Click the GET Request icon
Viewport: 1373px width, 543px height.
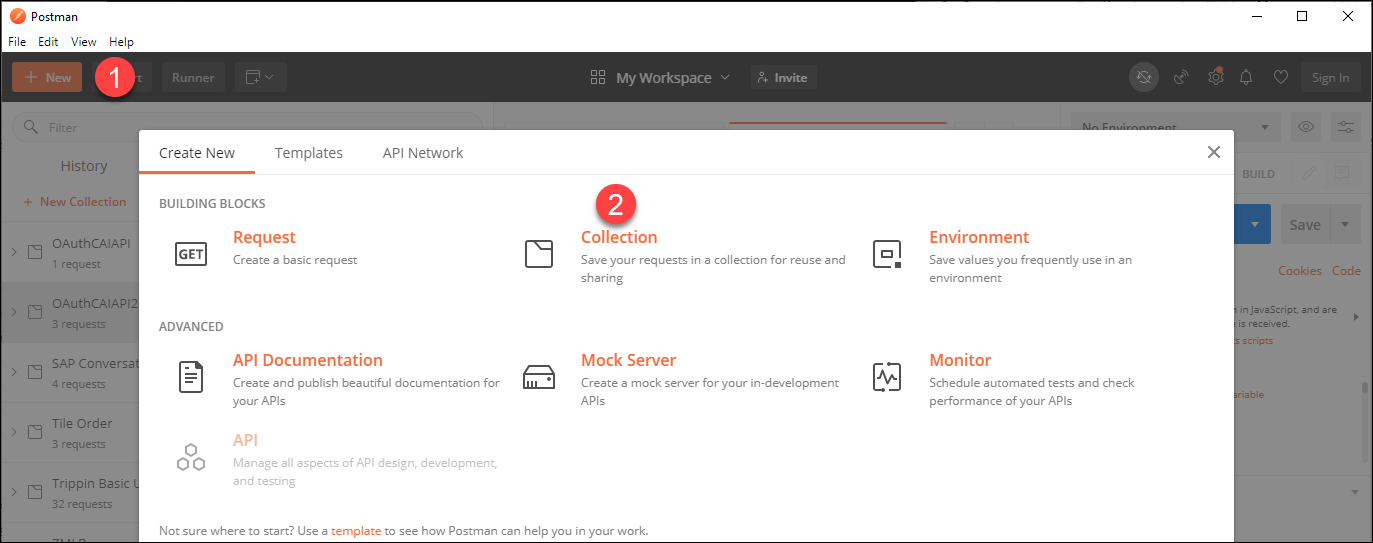(x=190, y=254)
